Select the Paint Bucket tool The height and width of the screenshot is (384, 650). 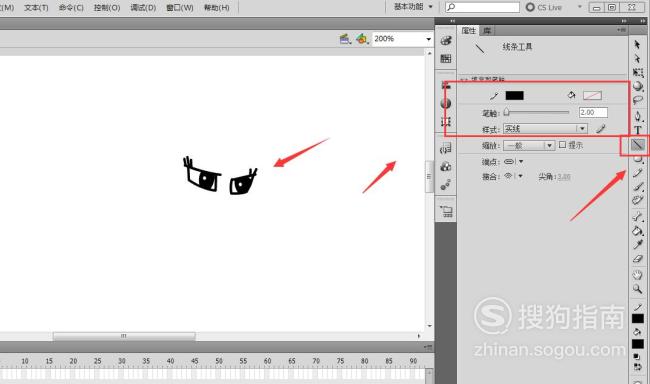[x=638, y=231]
